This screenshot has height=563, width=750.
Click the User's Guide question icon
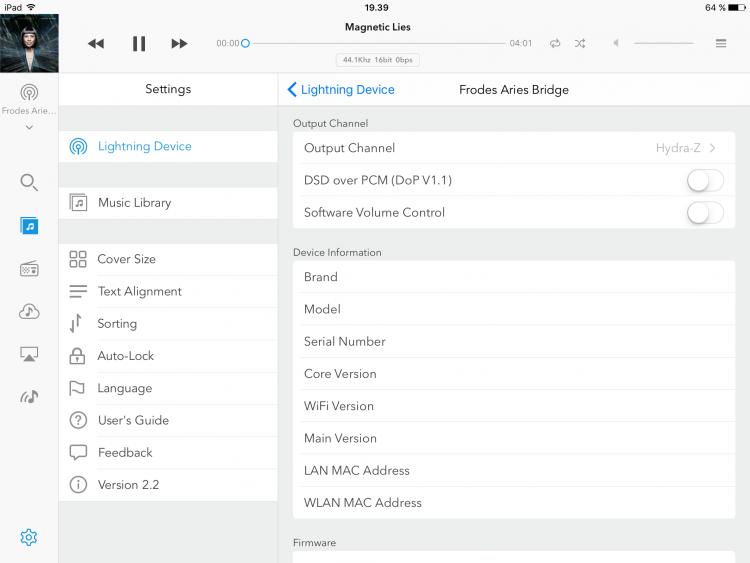[78, 420]
